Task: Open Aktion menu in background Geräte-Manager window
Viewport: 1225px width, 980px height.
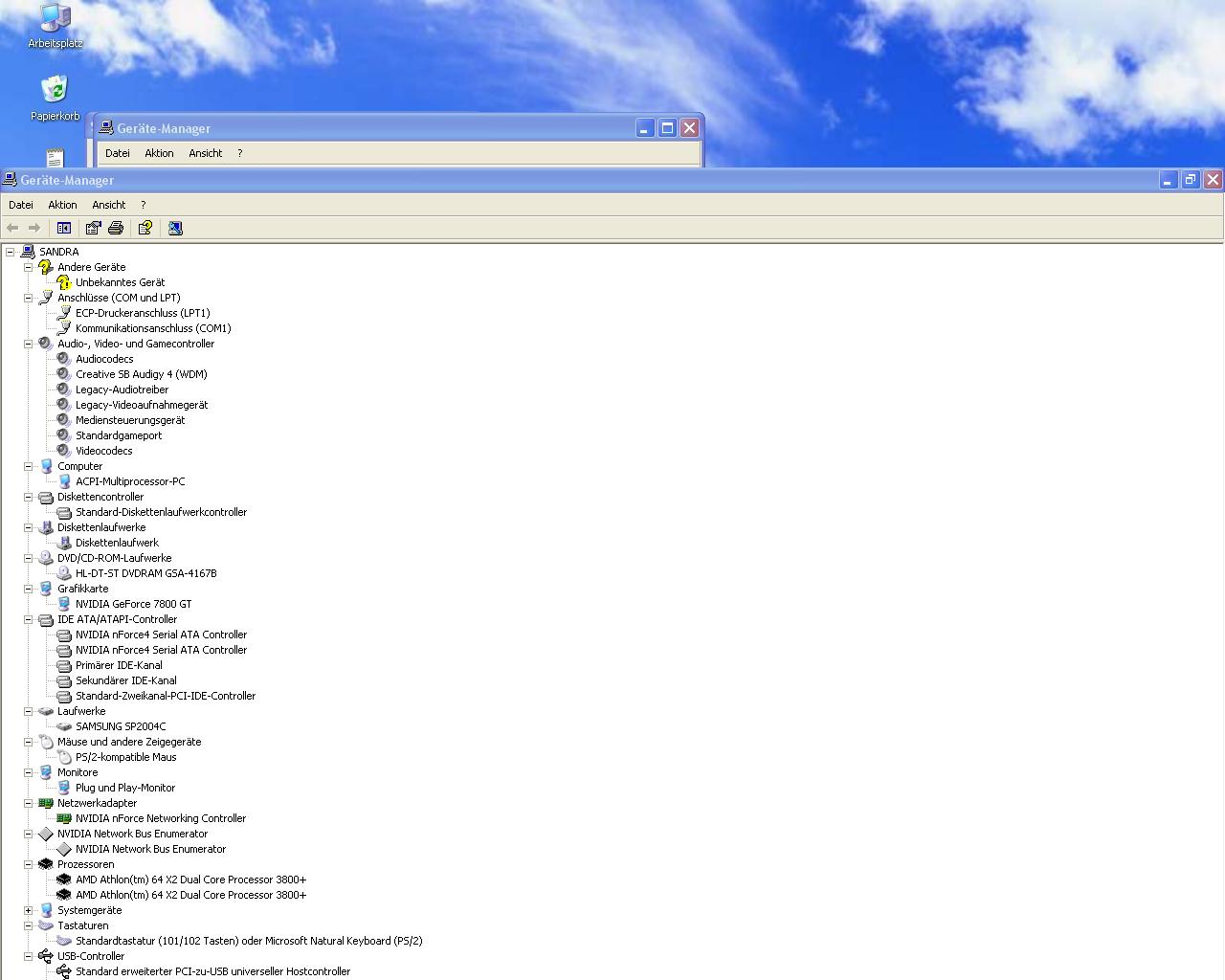Action: click(x=159, y=153)
